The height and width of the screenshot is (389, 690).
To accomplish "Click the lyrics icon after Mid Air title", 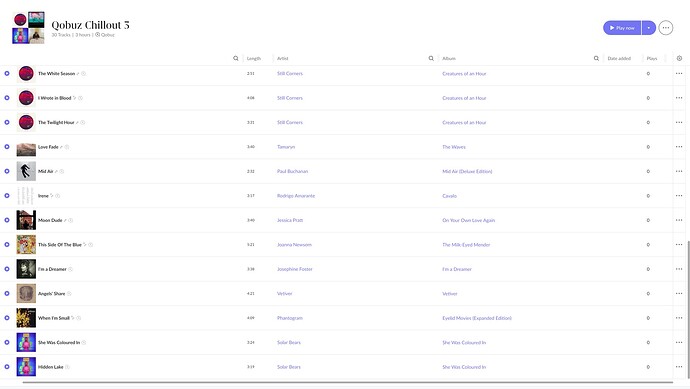I will (56, 171).
